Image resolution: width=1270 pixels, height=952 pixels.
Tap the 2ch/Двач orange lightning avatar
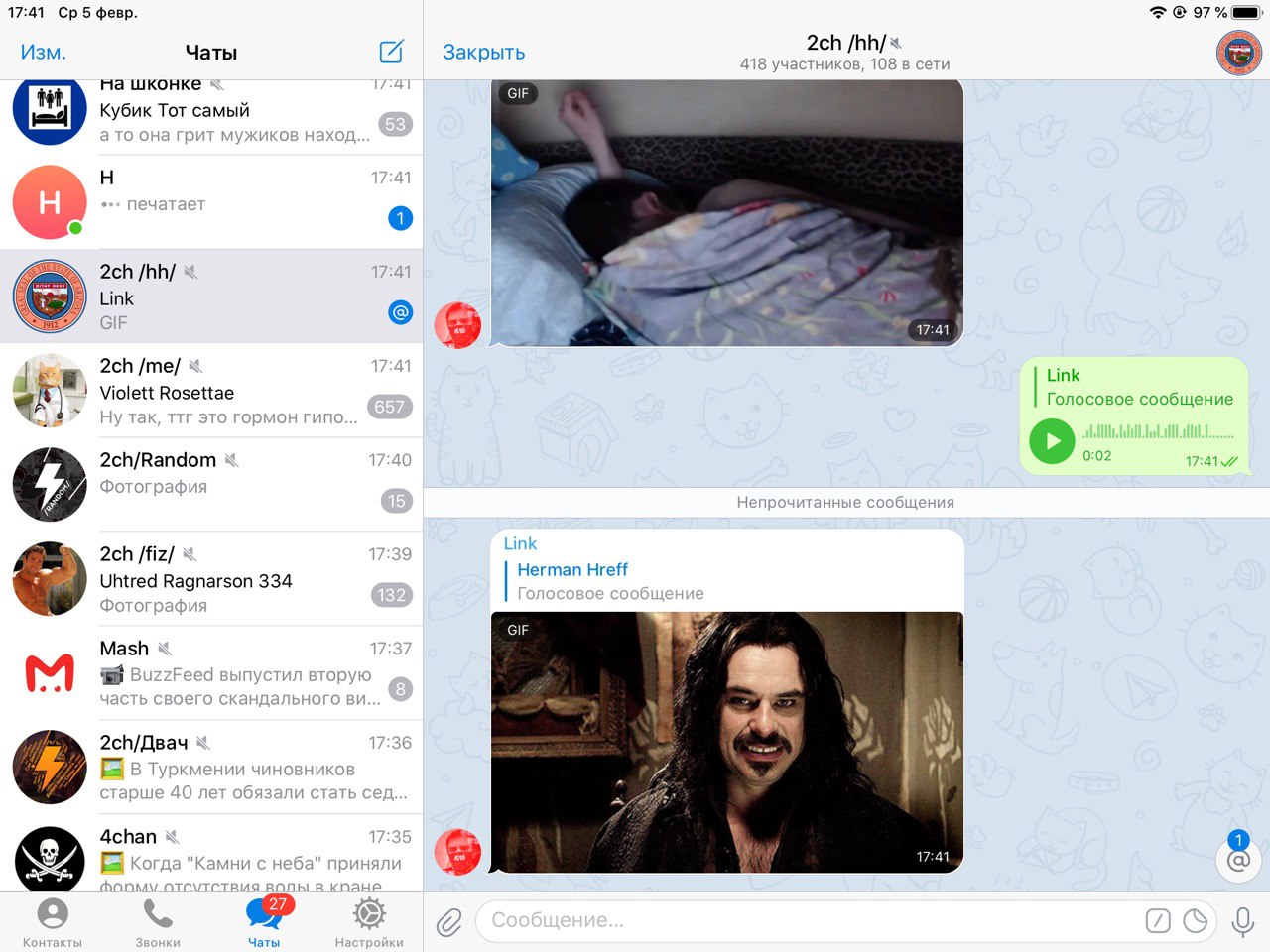click(x=50, y=768)
